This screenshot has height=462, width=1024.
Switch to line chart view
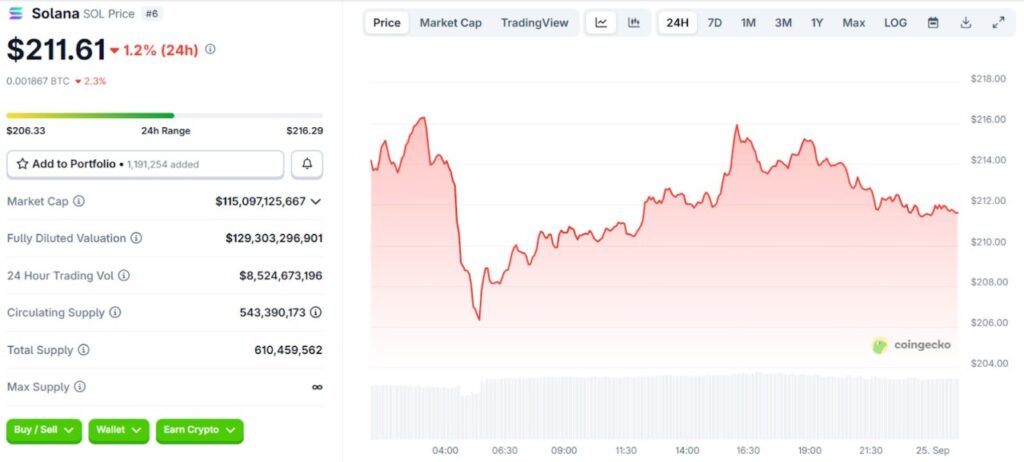600,23
